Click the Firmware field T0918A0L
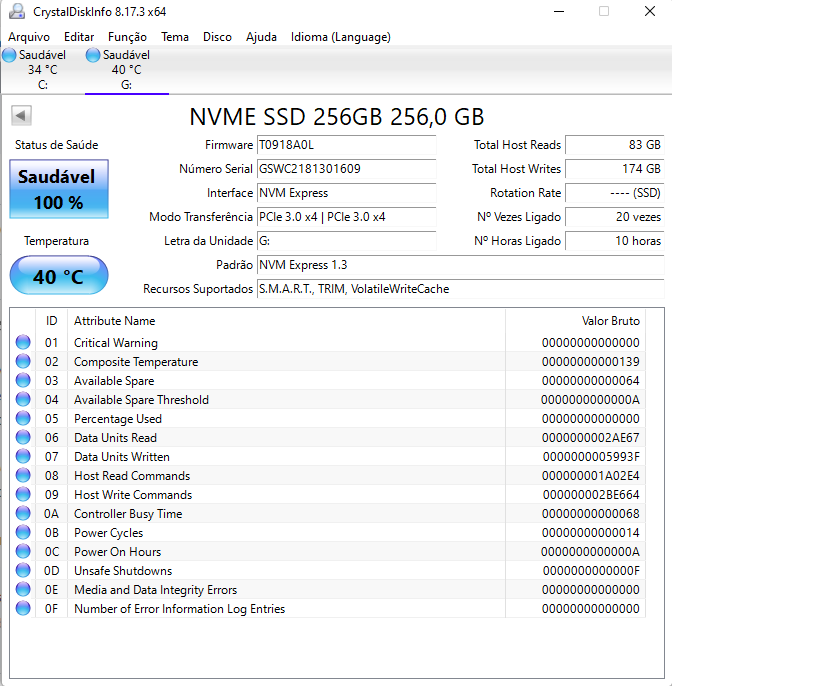Image resolution: width=819 pixels, height=686 pixels. click(x=347, y=145)
